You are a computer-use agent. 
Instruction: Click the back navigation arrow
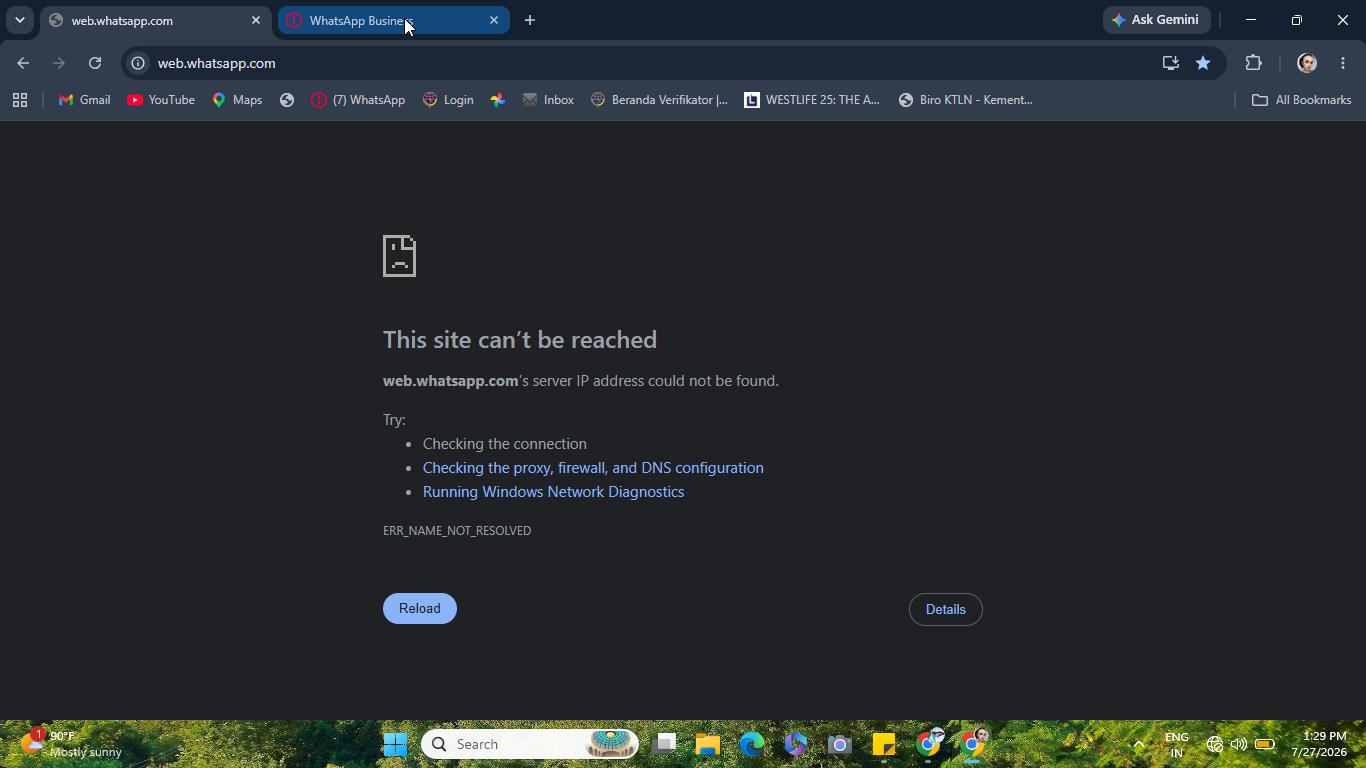point(23,63)
